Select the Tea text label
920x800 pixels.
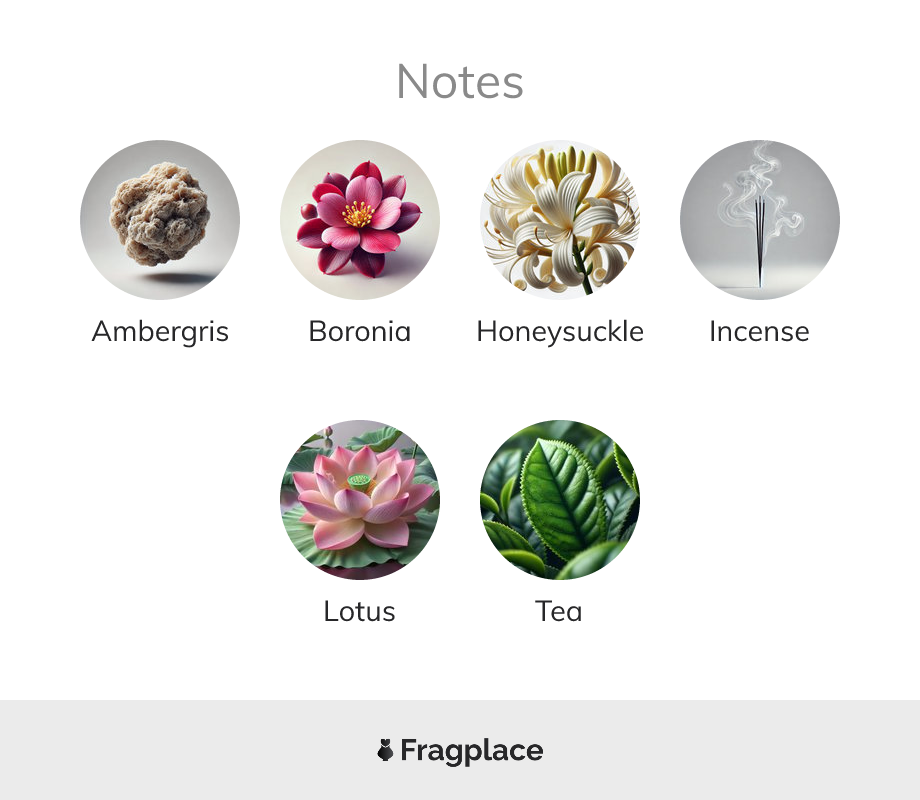pyautogui.click(x=559, y=612)
